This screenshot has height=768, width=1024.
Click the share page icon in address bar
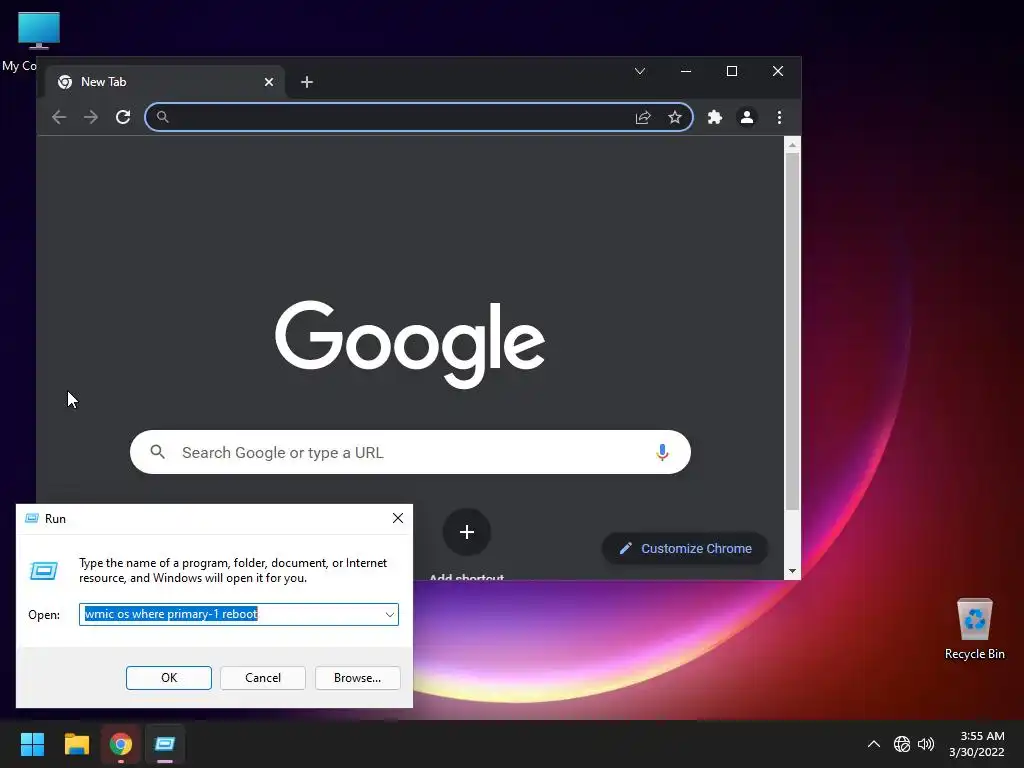coord(643,117)
